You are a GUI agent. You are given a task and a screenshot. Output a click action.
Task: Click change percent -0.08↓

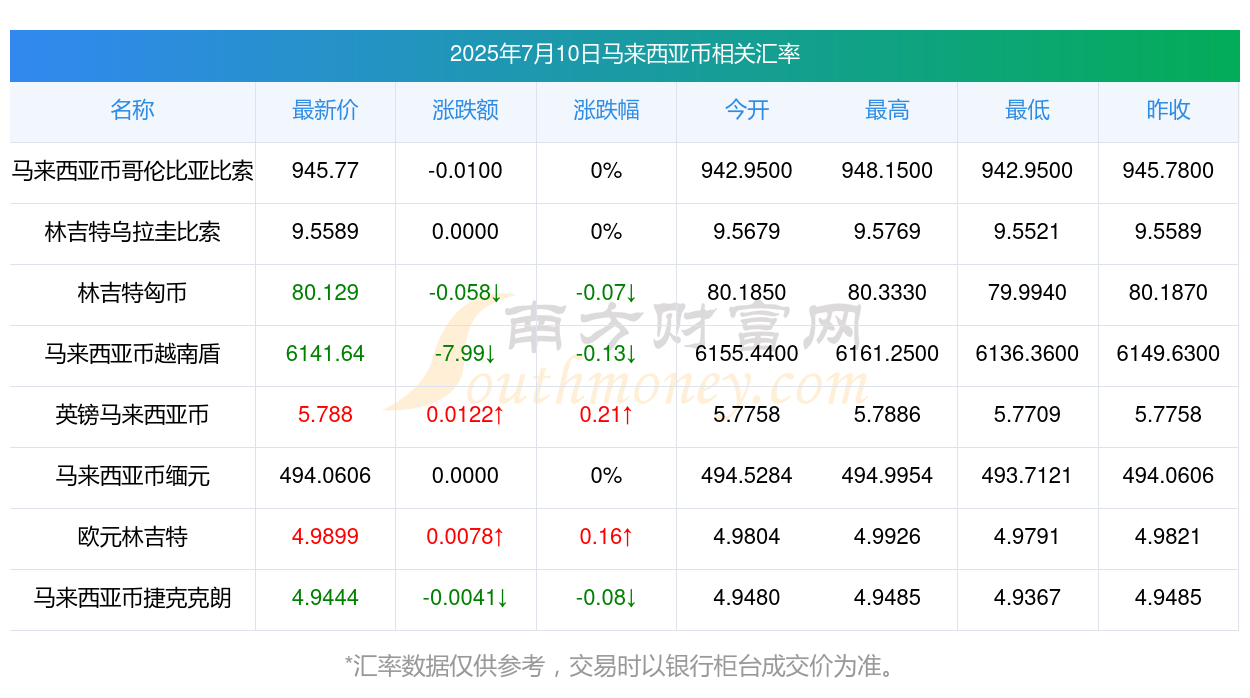[606, 598]
